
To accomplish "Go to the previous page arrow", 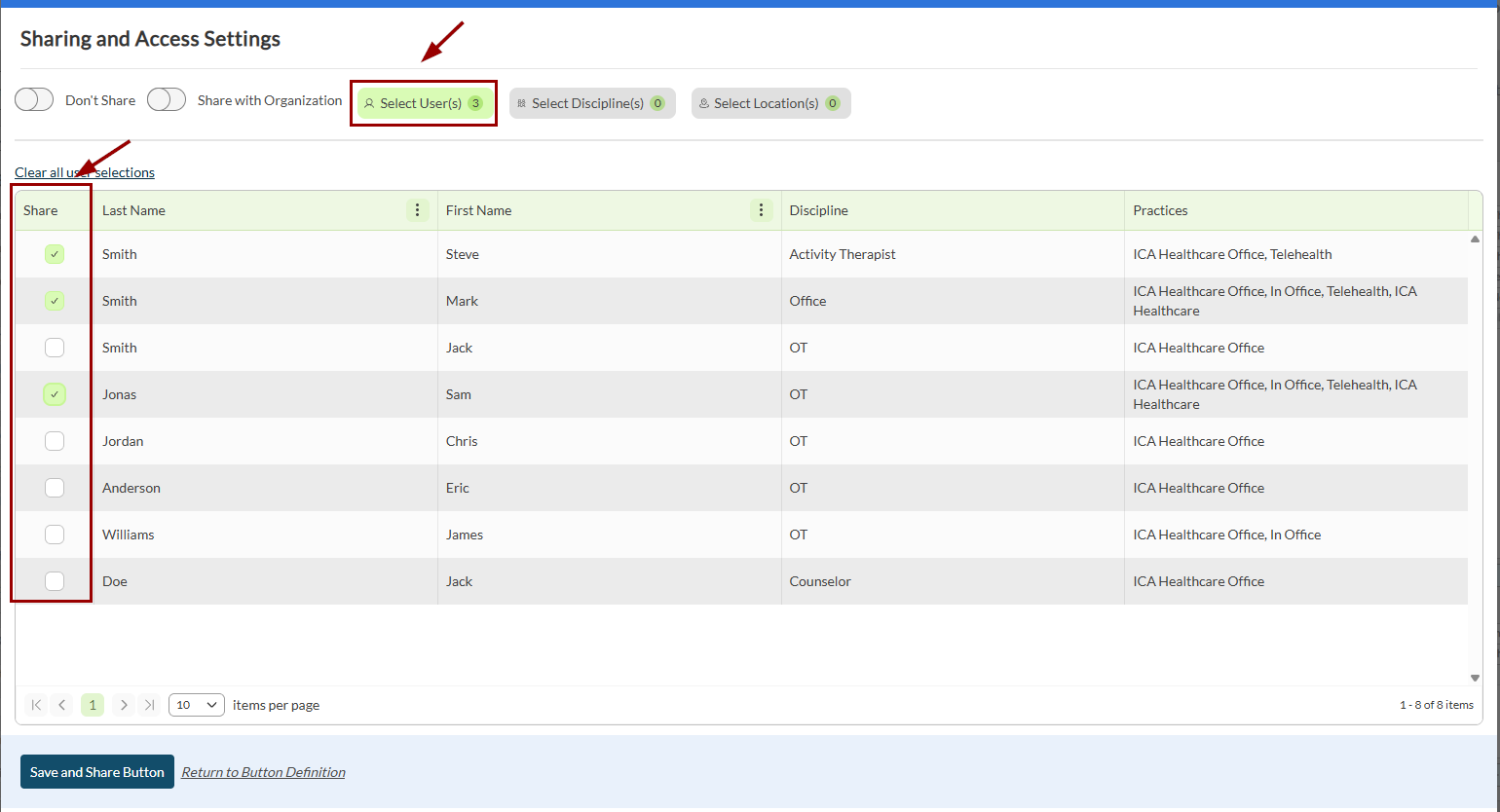I will click(62, 705).
